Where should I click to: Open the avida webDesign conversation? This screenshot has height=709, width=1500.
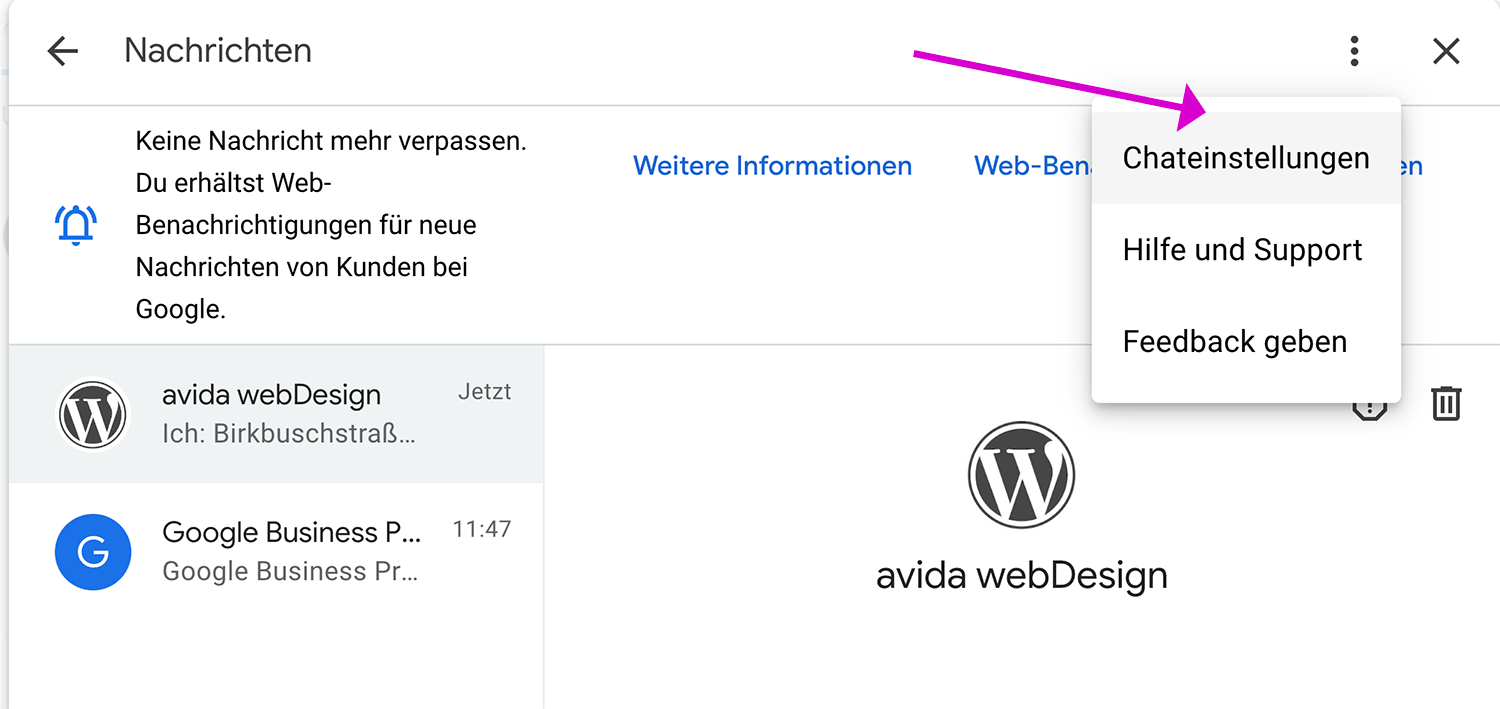click(x=277, y=414)
